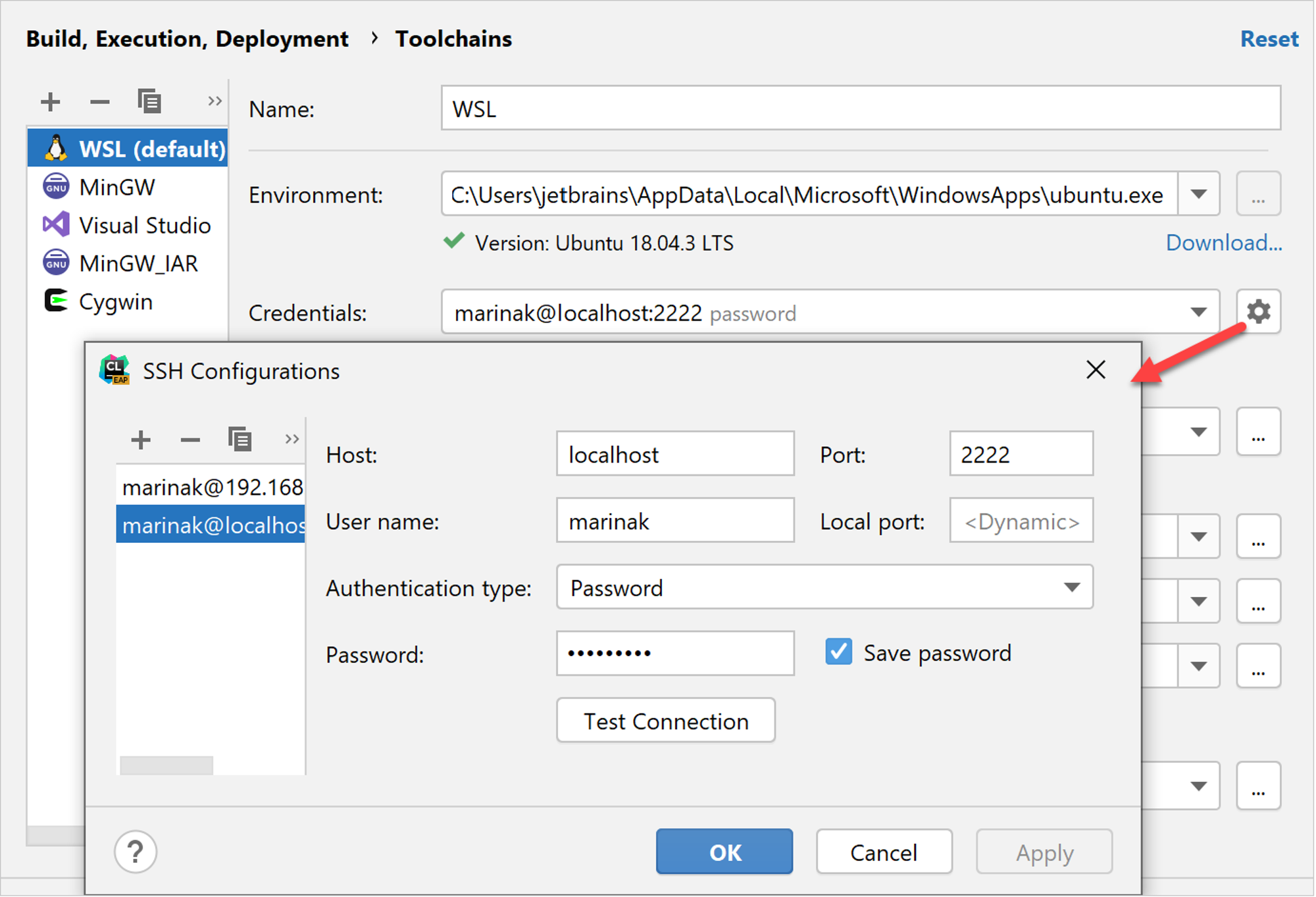Add a new toolchain with plus icon
The image size is (1316, 897).
[x=50, y=102]
